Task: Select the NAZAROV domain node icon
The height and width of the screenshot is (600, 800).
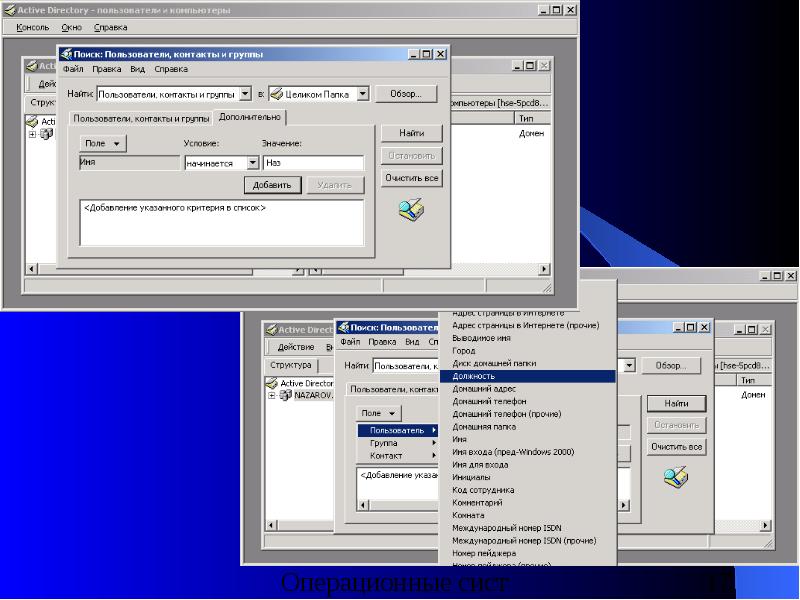Action: click(x=285, y=395)
